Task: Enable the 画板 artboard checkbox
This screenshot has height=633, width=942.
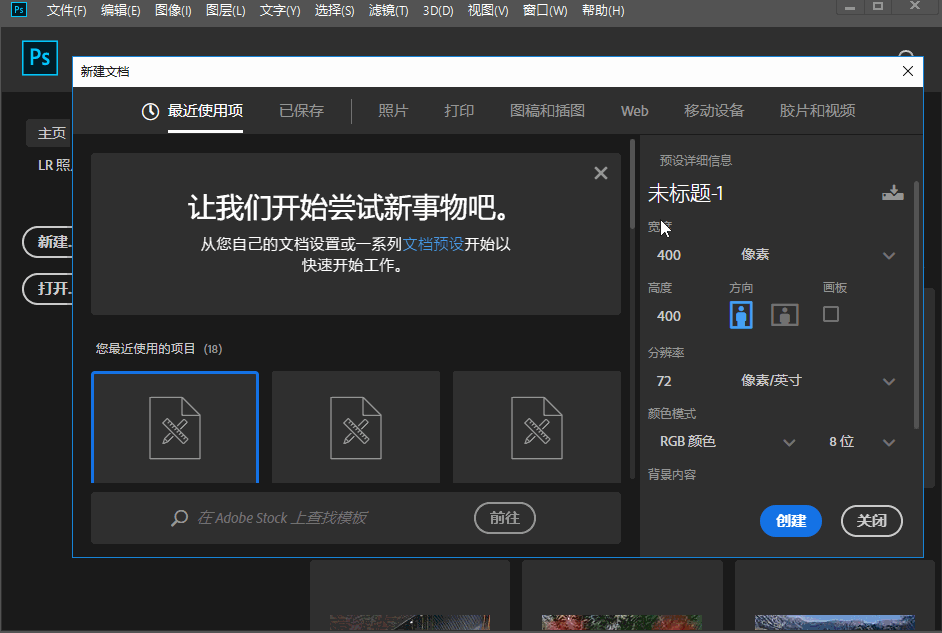Action: [830, 314]
